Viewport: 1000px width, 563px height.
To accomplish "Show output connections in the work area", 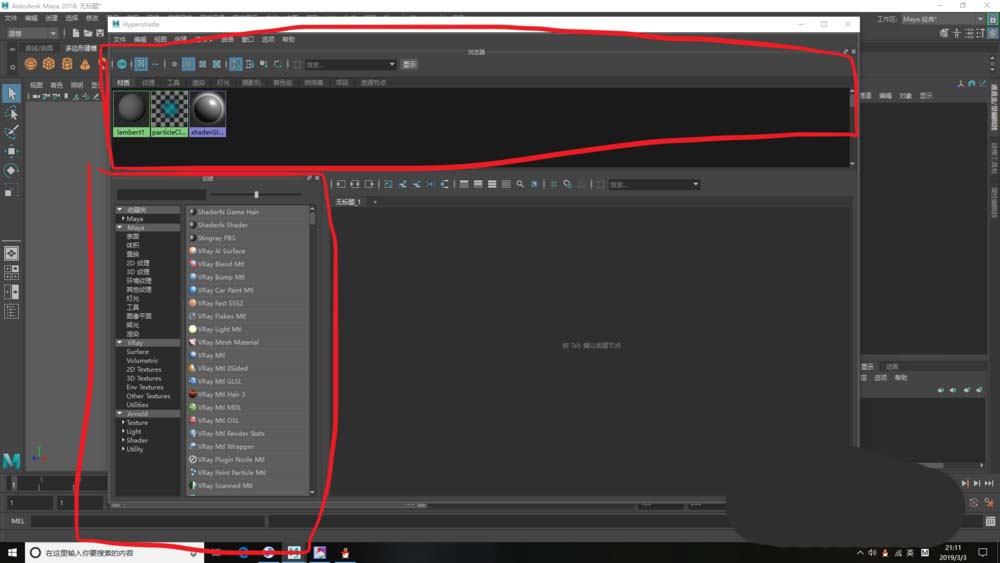I will pos(369,184).
